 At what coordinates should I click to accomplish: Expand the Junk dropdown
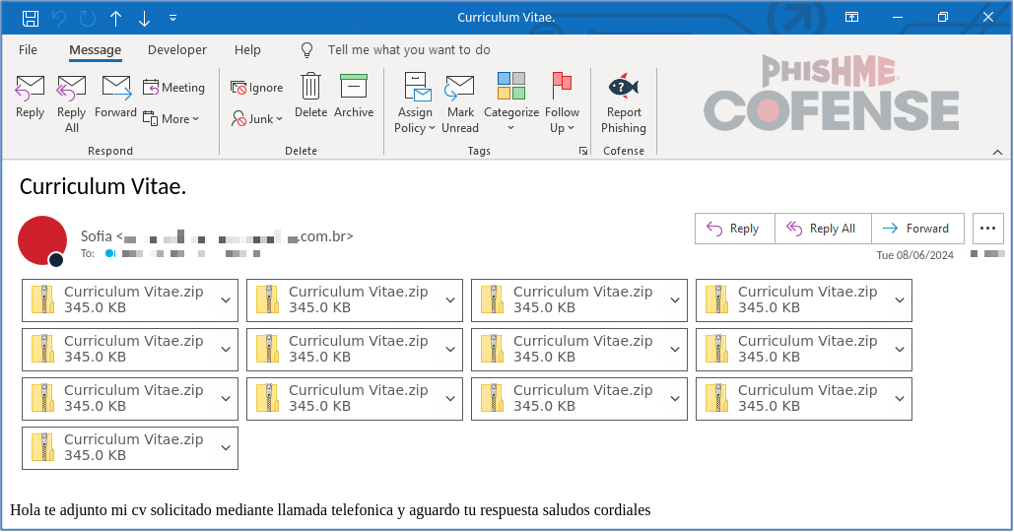pos(257,118)
